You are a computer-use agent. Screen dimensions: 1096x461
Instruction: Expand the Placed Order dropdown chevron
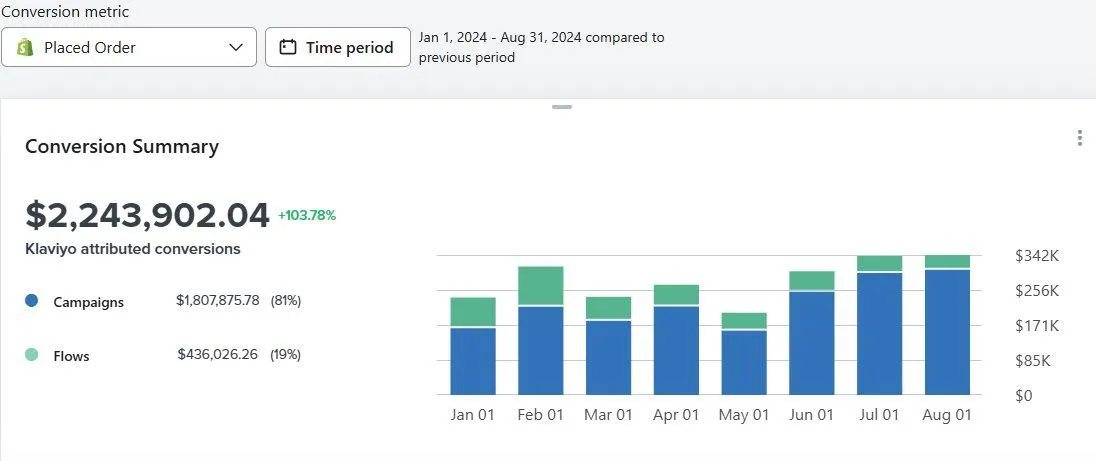(x=236, y=47)
